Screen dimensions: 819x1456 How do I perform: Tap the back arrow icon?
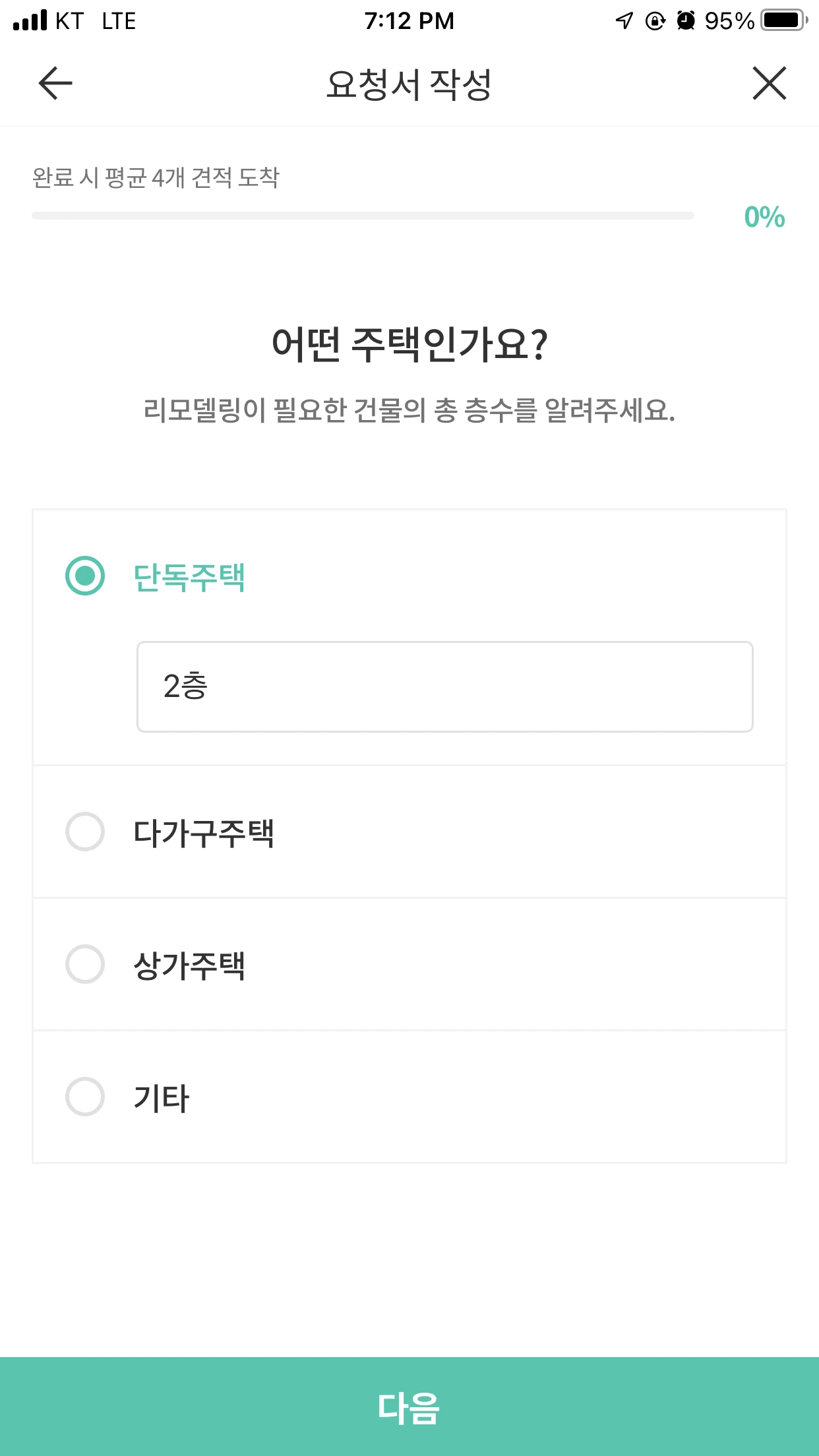coord(55,84)
